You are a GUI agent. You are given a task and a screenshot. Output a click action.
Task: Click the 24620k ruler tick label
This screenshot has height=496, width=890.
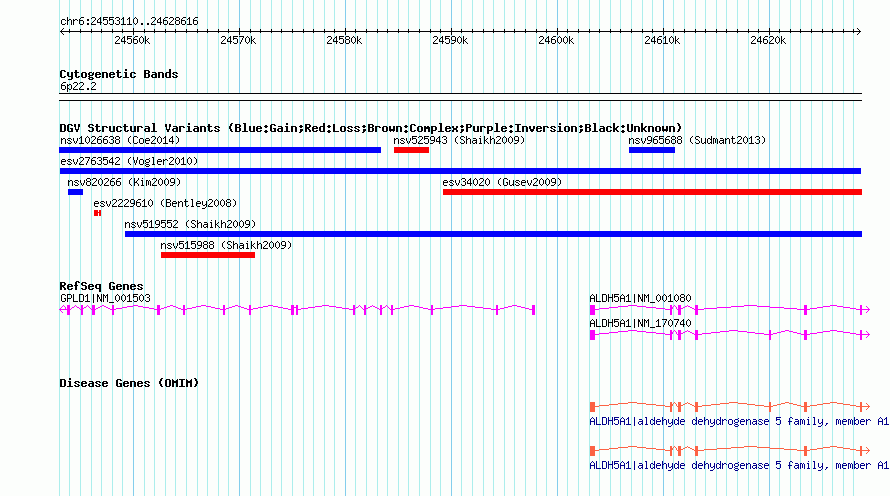768,40
